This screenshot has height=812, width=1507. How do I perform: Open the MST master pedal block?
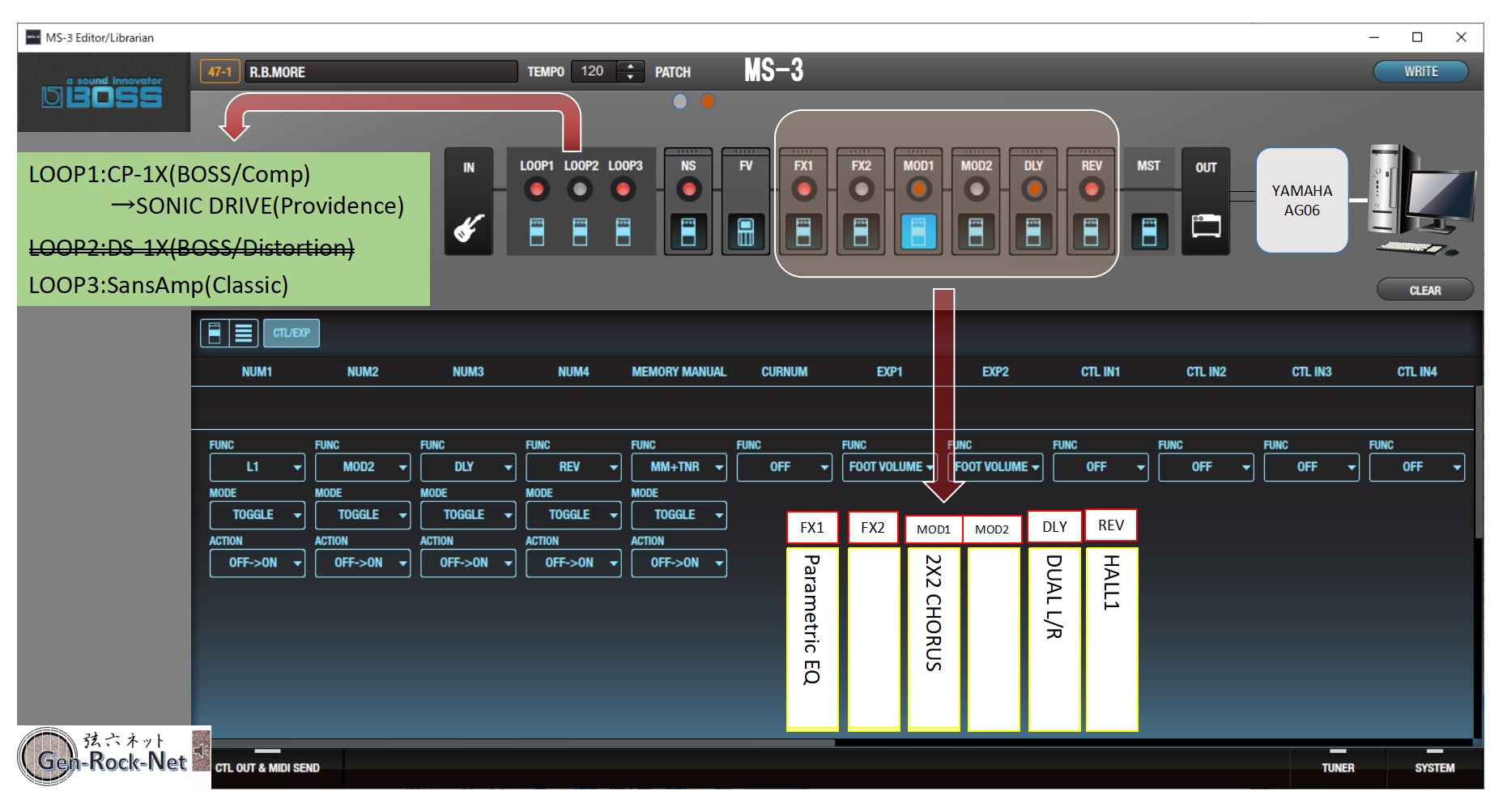(x=1148, y=202)
